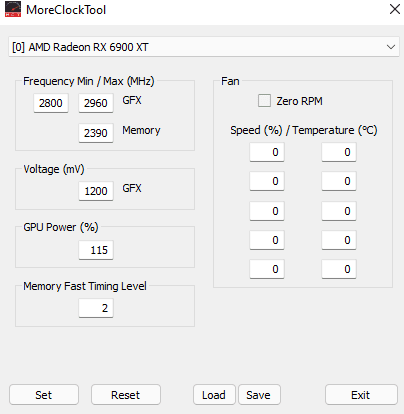Click the Exit button
This screenshot has width=404, height=414.
(x=361, y=395)
